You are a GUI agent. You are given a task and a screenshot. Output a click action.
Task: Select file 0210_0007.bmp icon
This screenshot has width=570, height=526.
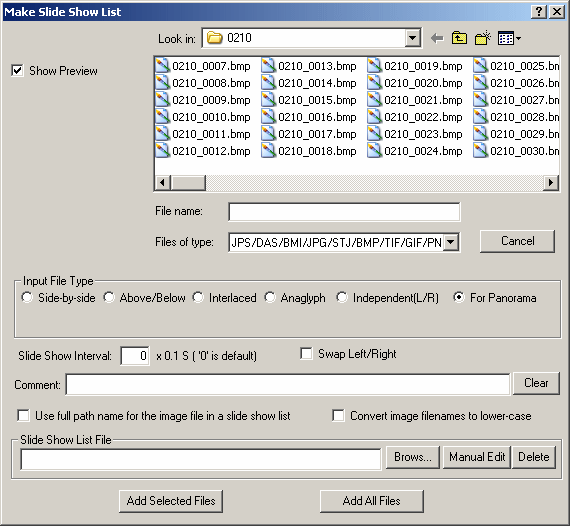162,66
